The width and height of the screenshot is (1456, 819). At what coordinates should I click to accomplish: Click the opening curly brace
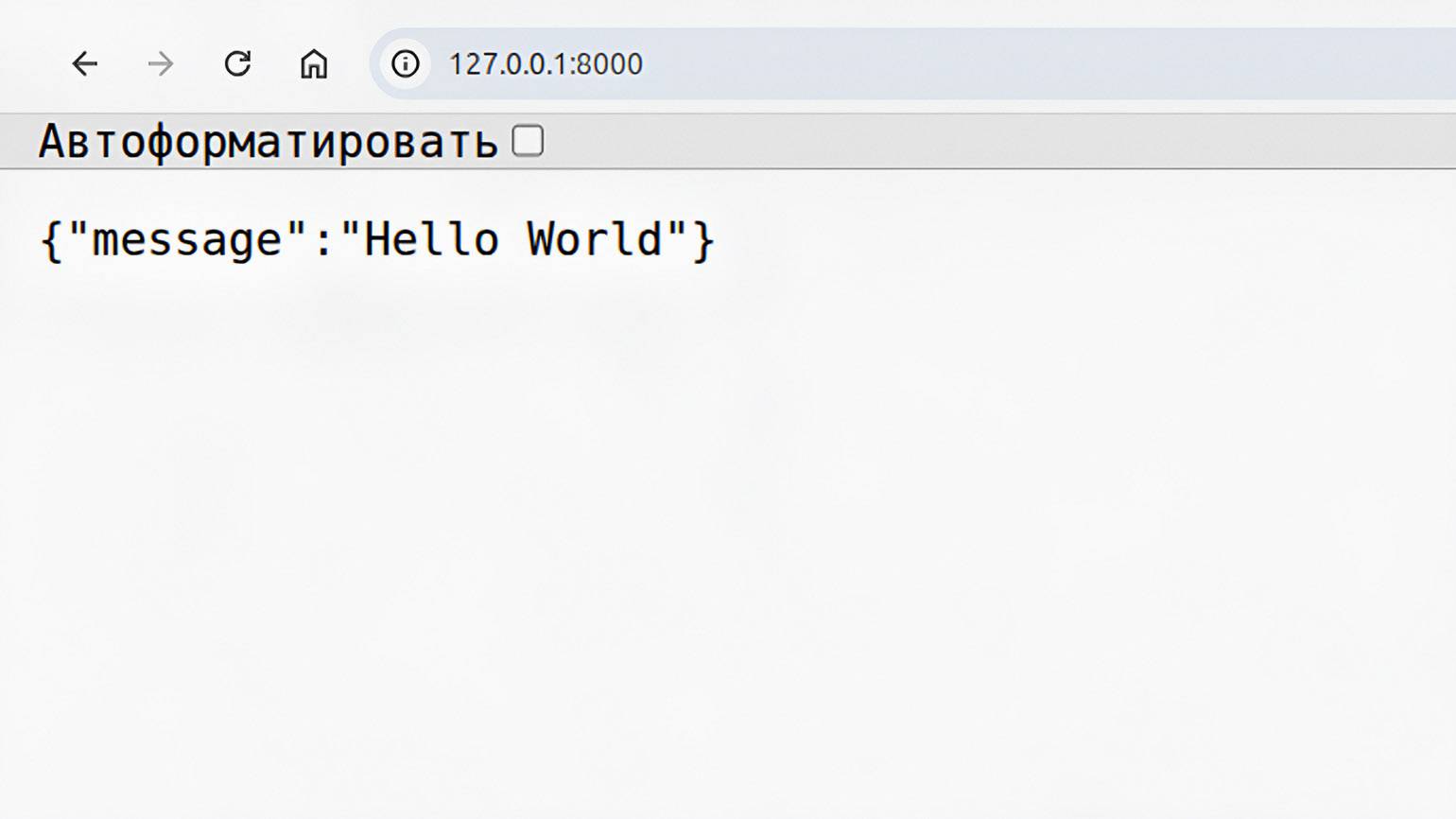51,239
